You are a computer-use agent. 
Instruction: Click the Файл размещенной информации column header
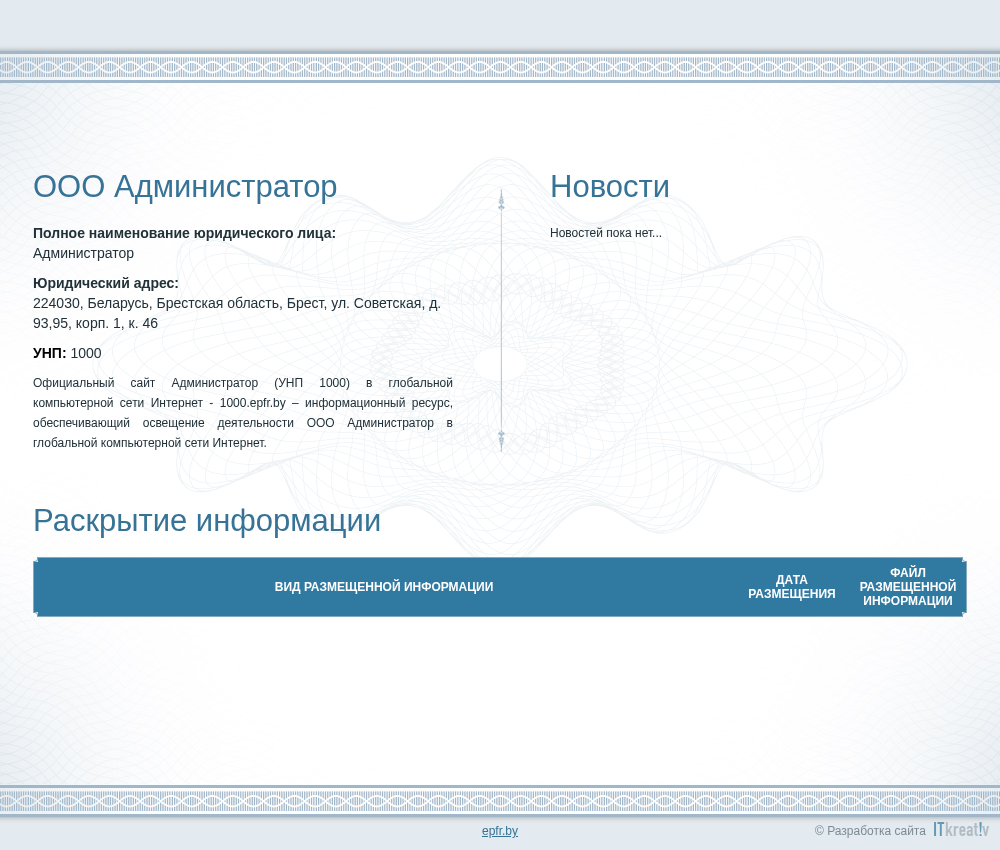[908, 587]
